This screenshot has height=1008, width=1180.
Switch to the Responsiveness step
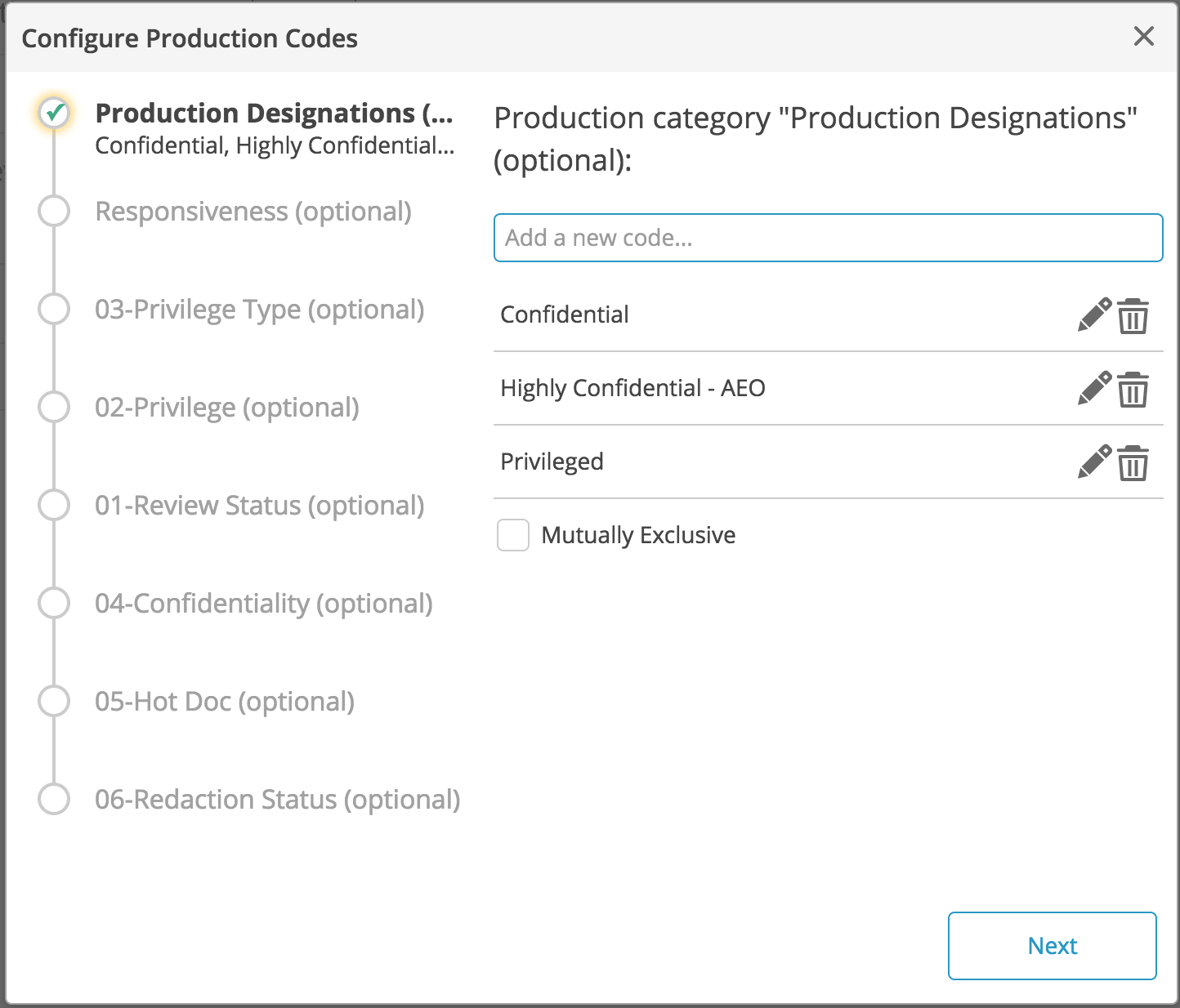(253, 212)
